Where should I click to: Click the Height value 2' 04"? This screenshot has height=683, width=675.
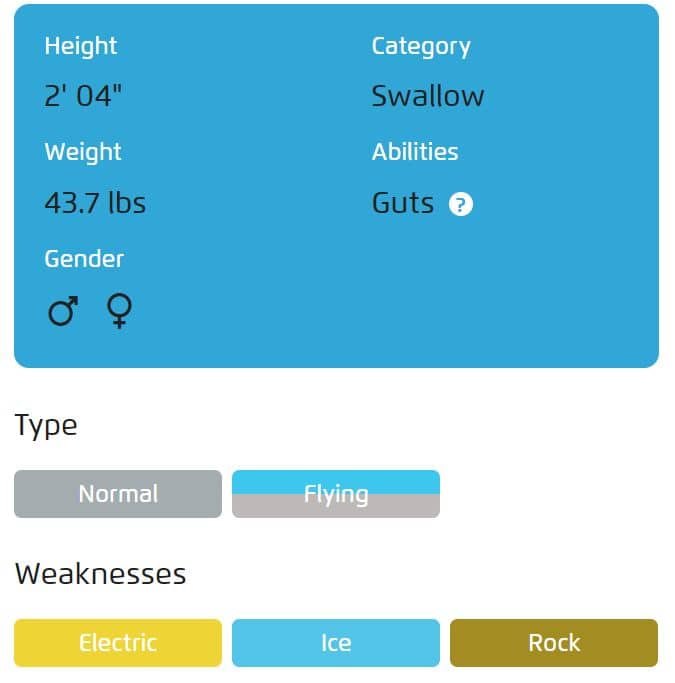coord(83,96)
